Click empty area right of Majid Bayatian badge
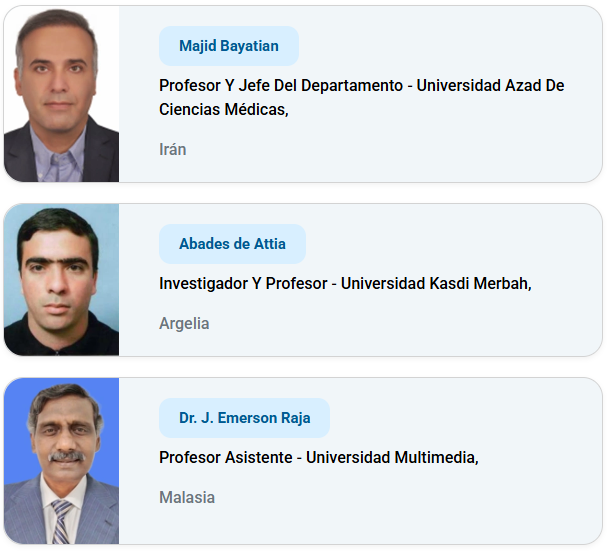The height and width of the screenshot is (552, 610). [450, 46]
